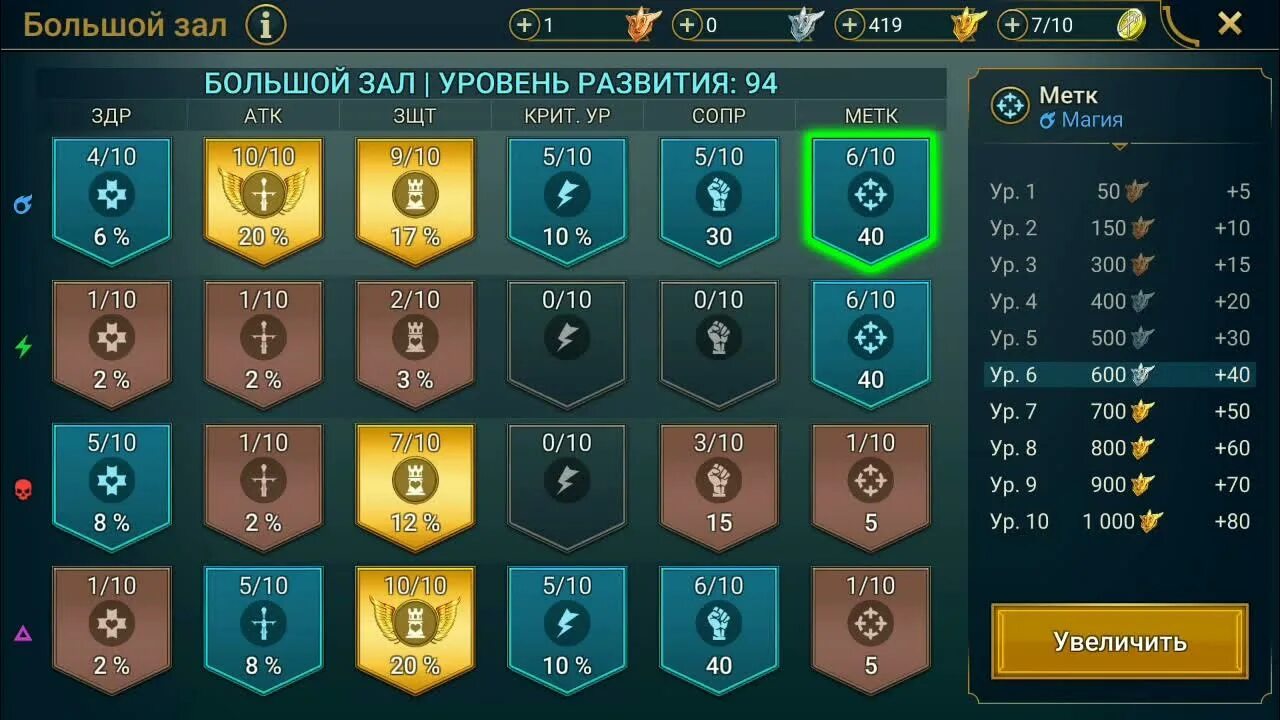Select the Force affinity red skull icon

(23, 490)
